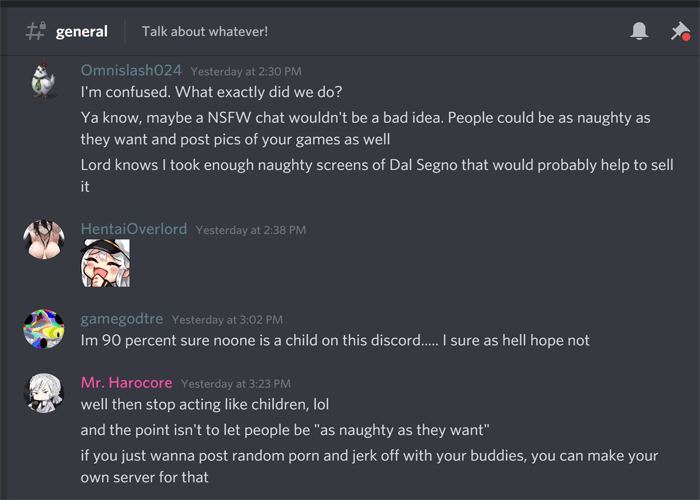
Task: Click gamegodtre's colorful avatar
Action: 43,330
